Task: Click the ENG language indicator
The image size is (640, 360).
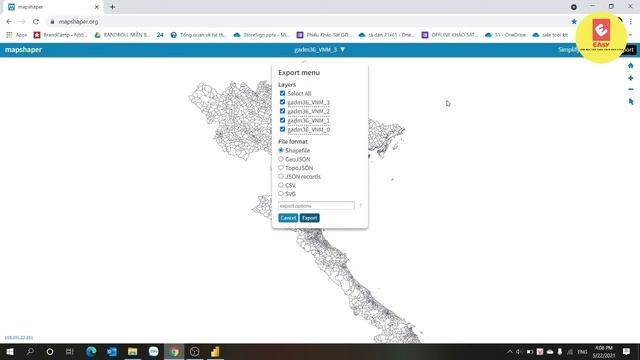Action: pyautogui.click(x=582, y=351)
